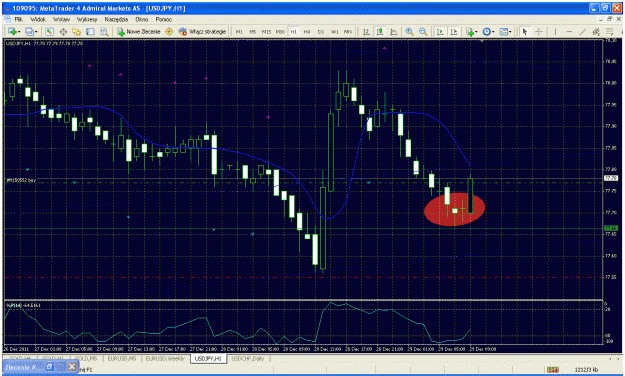
Task: Close the Zlecenie floating window
Action: pyautogui.click(x=72, y=366)
